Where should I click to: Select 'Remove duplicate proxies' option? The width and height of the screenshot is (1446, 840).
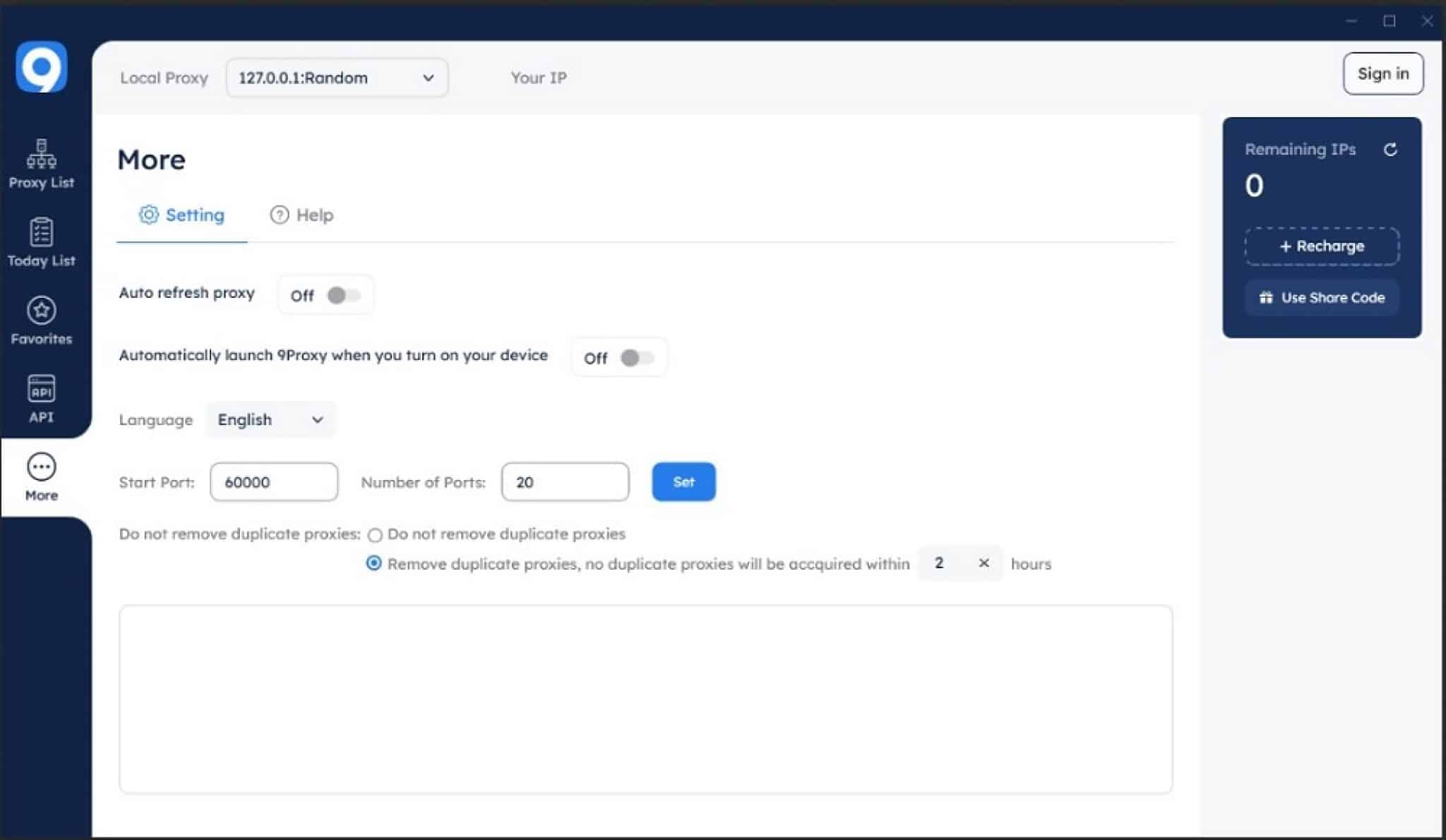(x=373, y=563)
